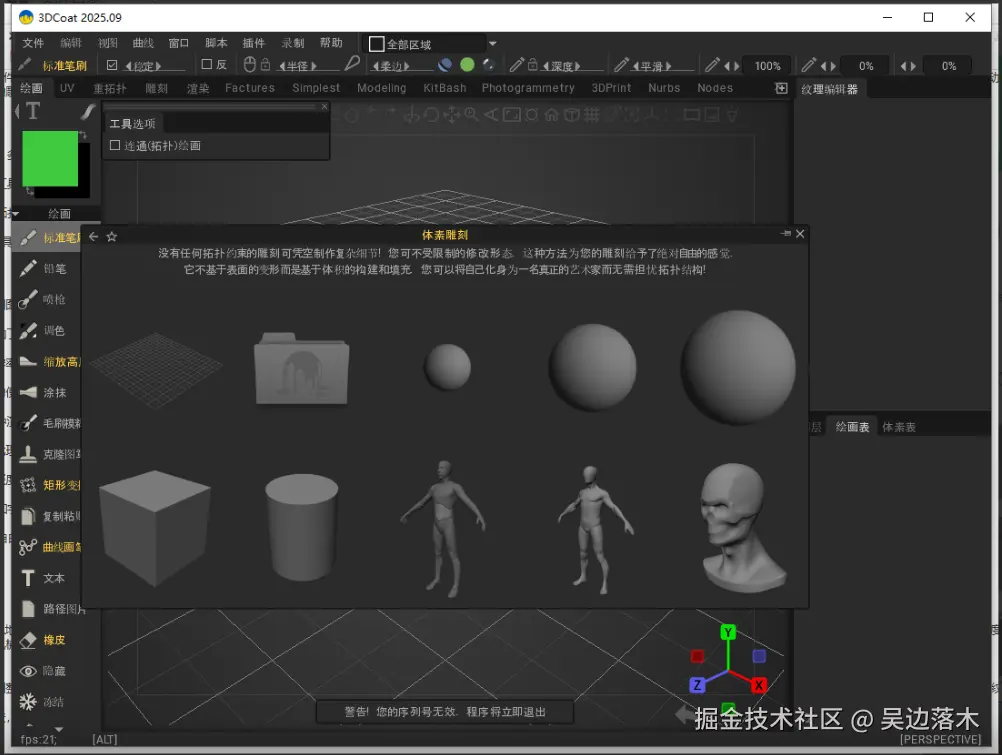Adjust the 半径 radius slider
This screenshot has width=1002, height=755.
tap(308, 66)
